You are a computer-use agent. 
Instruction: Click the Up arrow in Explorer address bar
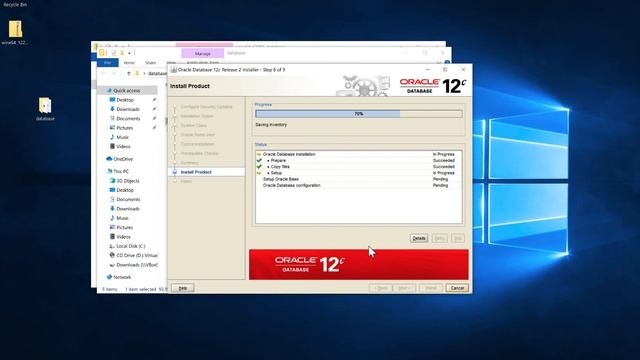click(x=129, y=73)
